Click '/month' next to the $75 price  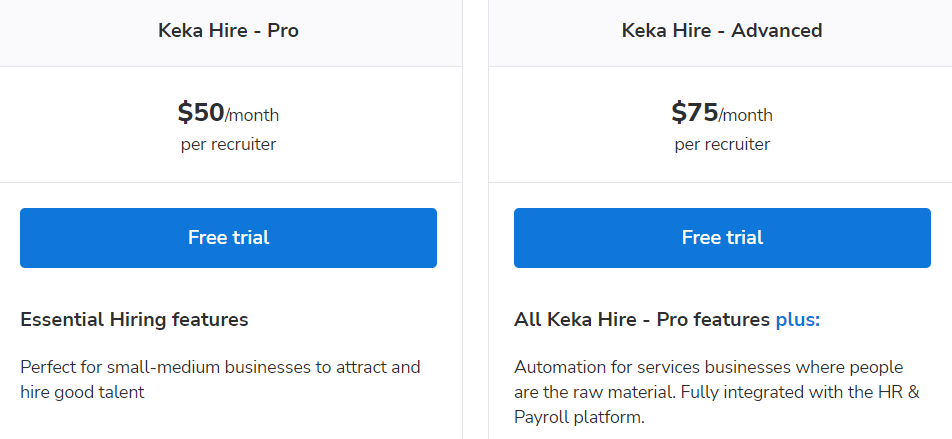coord(746,115)
